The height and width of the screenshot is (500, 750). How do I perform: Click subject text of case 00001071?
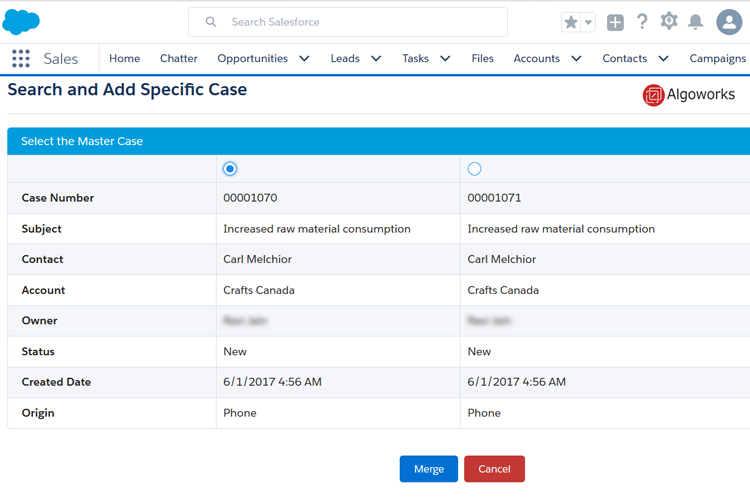point(561,229)
